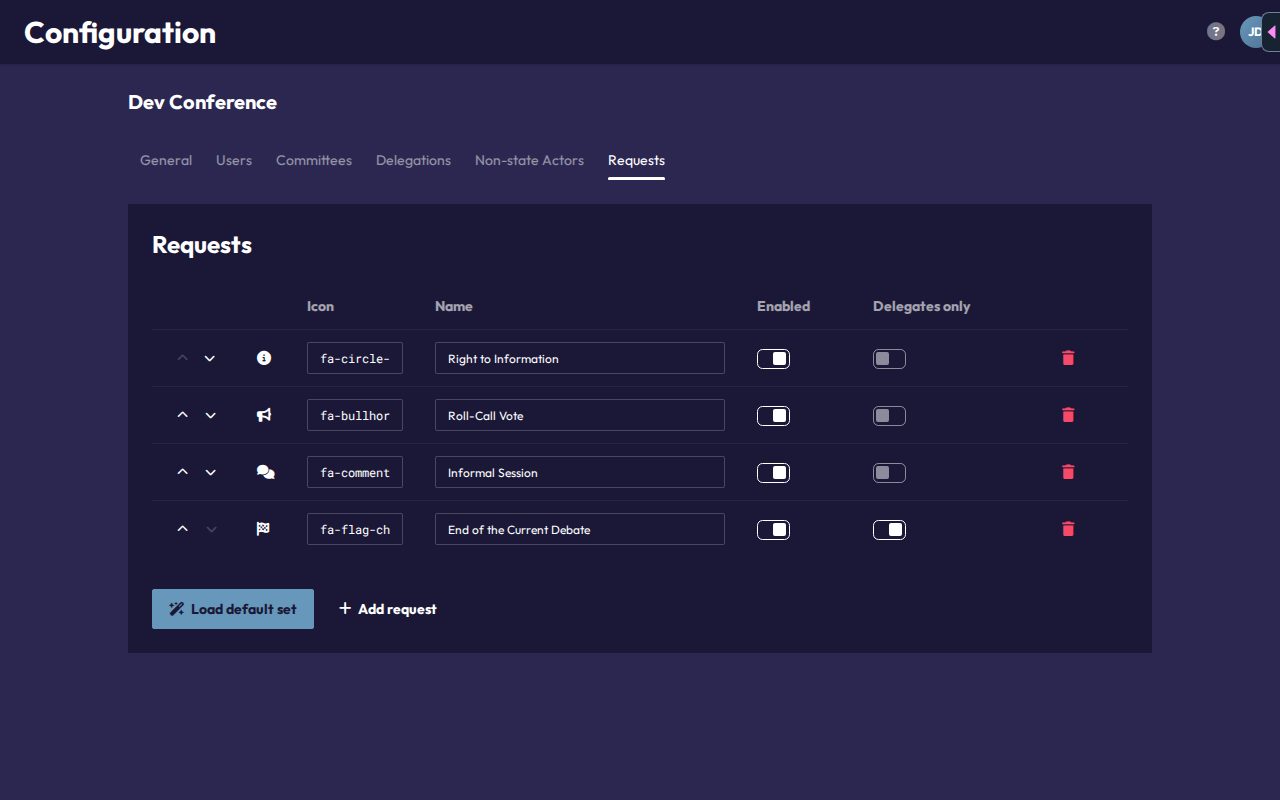
Task: Switch to the General tab
Action: click(x=166, y=160)
